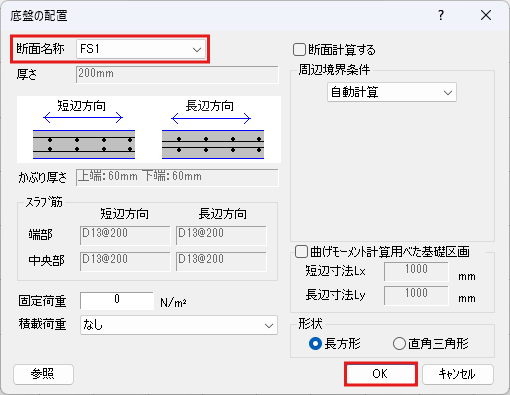Close the 底盤の配置 dialog
The image size is (510, 395).
pos(486,15)
